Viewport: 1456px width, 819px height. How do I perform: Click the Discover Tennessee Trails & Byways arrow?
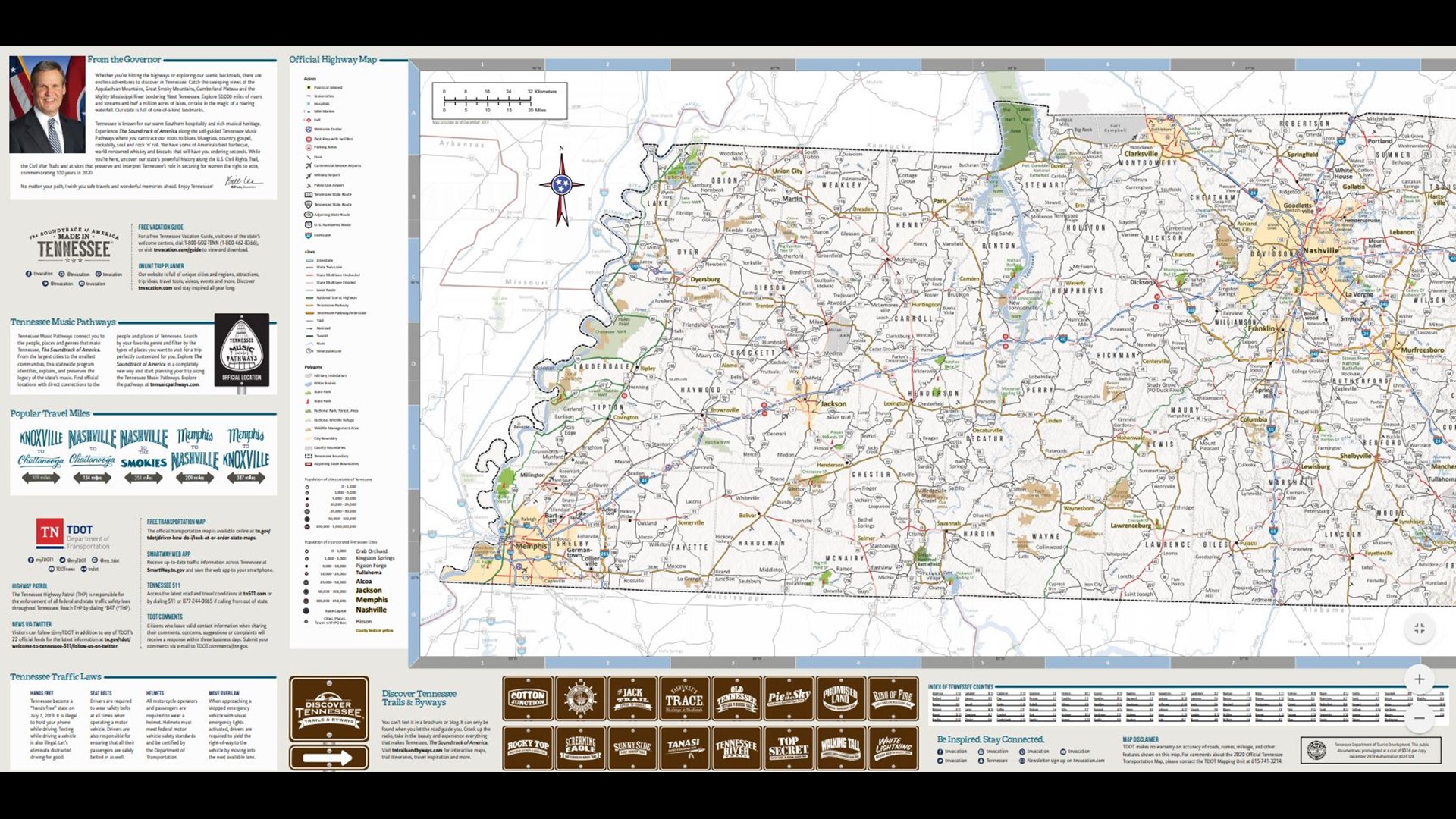click(x=330, y=757)
